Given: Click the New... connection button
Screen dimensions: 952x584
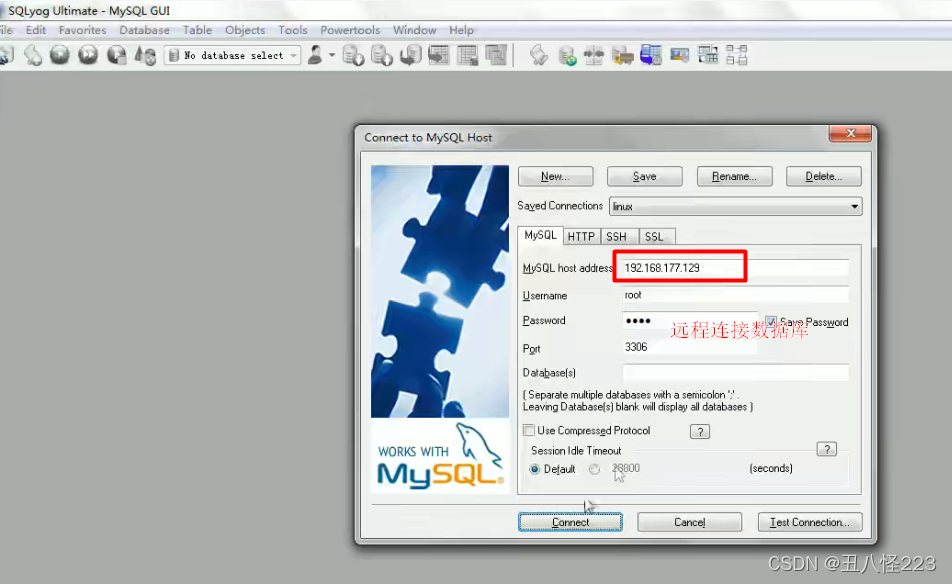Looking at the screenshot, I should (x=555, y=177).
